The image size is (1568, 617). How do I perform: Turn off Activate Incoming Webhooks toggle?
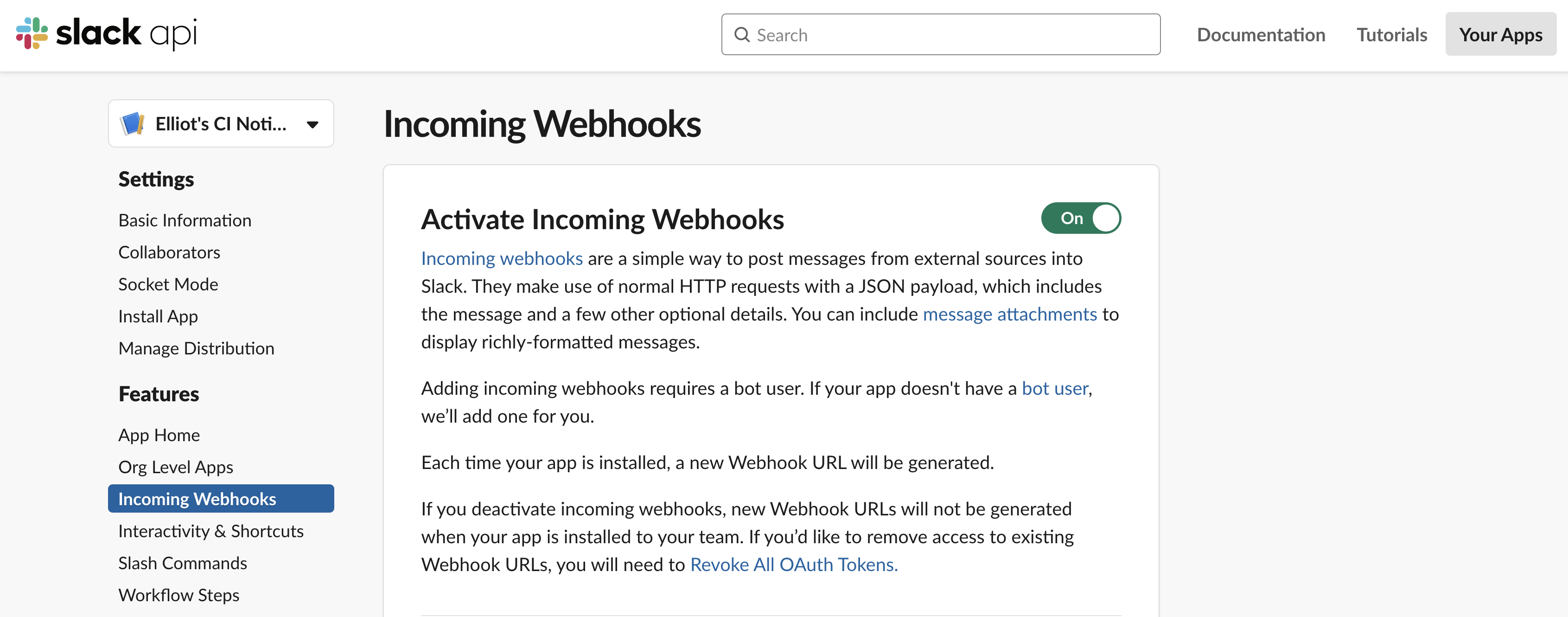click(1080, 218)
